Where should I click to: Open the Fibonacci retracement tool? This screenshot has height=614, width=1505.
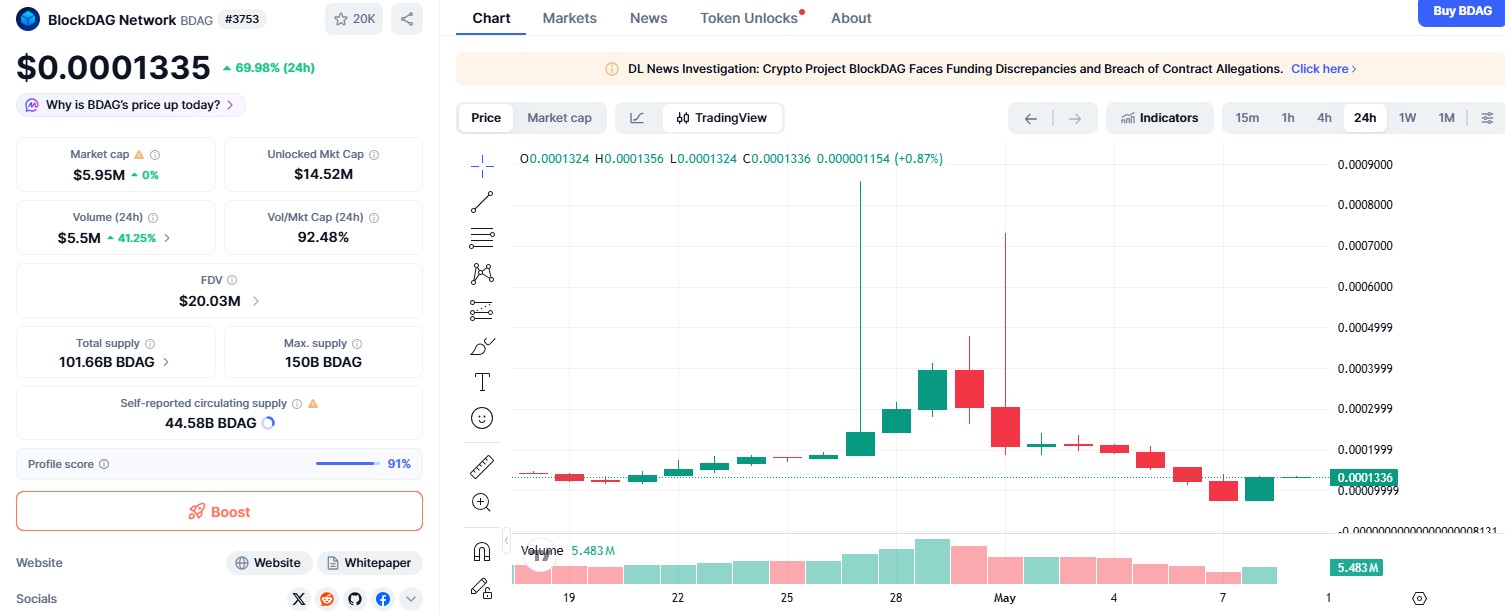(482, 238)
